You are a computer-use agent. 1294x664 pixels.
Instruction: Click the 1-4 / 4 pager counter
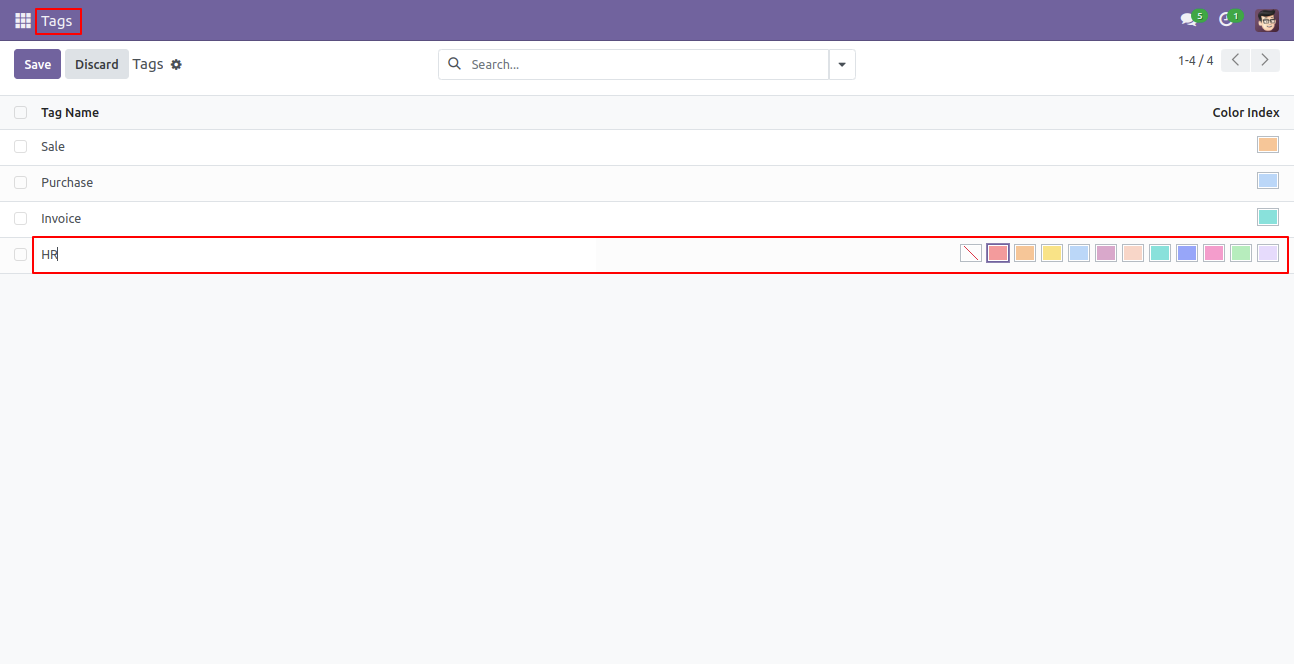1195,61
